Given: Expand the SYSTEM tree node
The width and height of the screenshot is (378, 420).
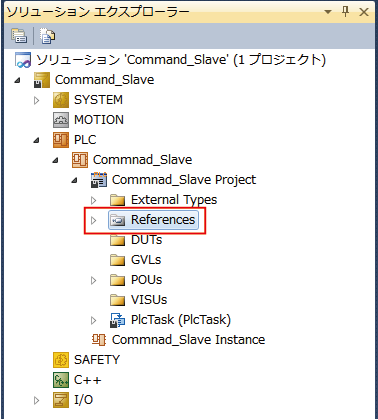Looking at the screenshot, I should (x=37, y=100).
